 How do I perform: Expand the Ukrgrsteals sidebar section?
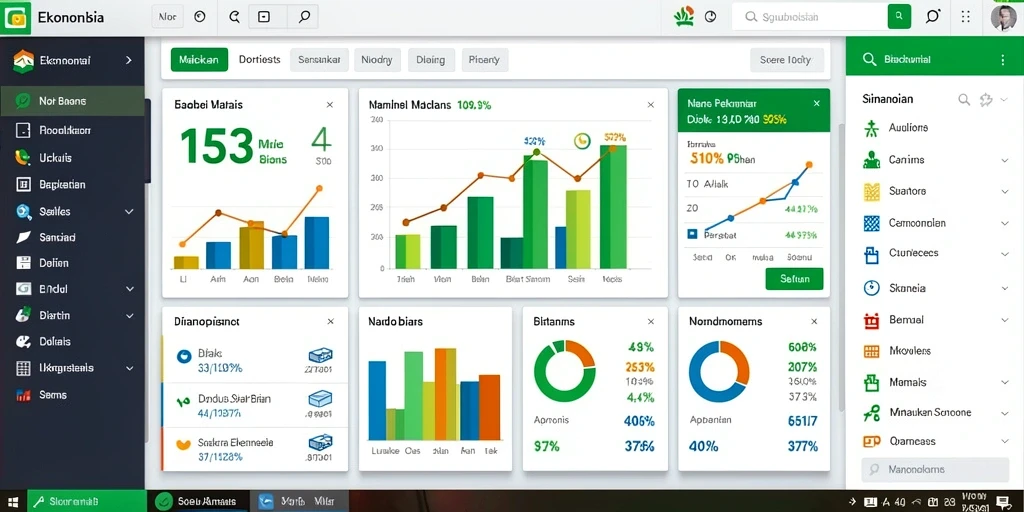(x=129, y=368)
